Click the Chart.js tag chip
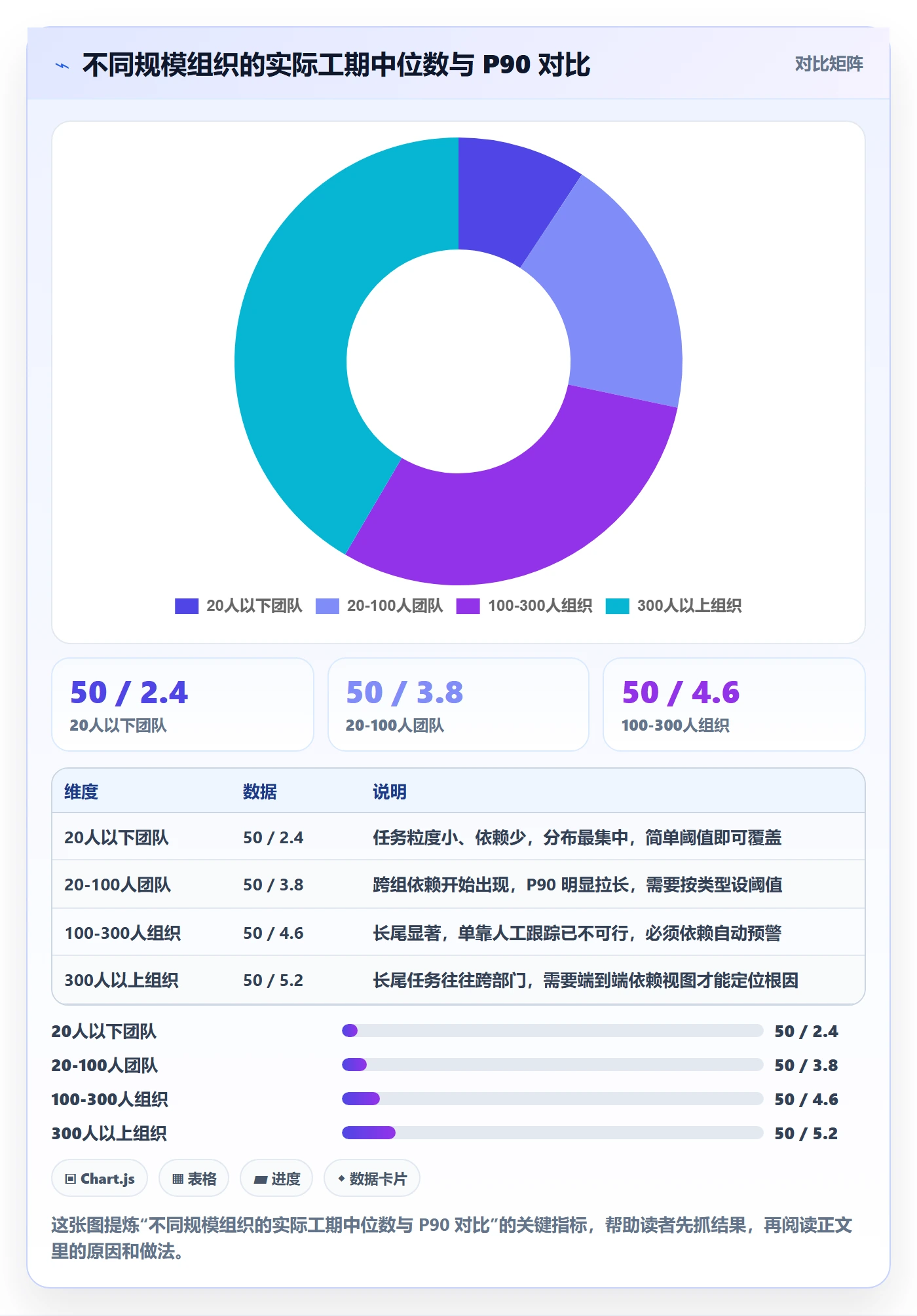The width and height of the screenshot is (917, 1316). tap(100, 1179)
